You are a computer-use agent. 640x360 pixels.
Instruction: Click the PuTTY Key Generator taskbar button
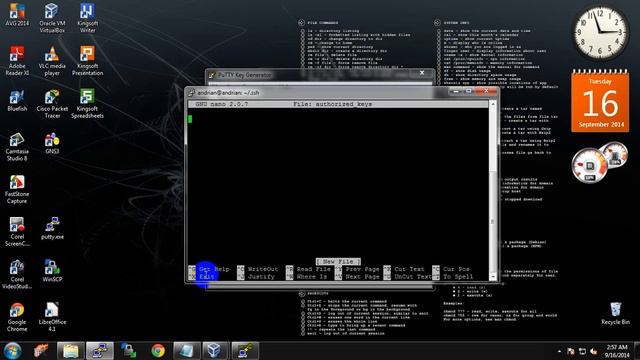coord(245,351)
